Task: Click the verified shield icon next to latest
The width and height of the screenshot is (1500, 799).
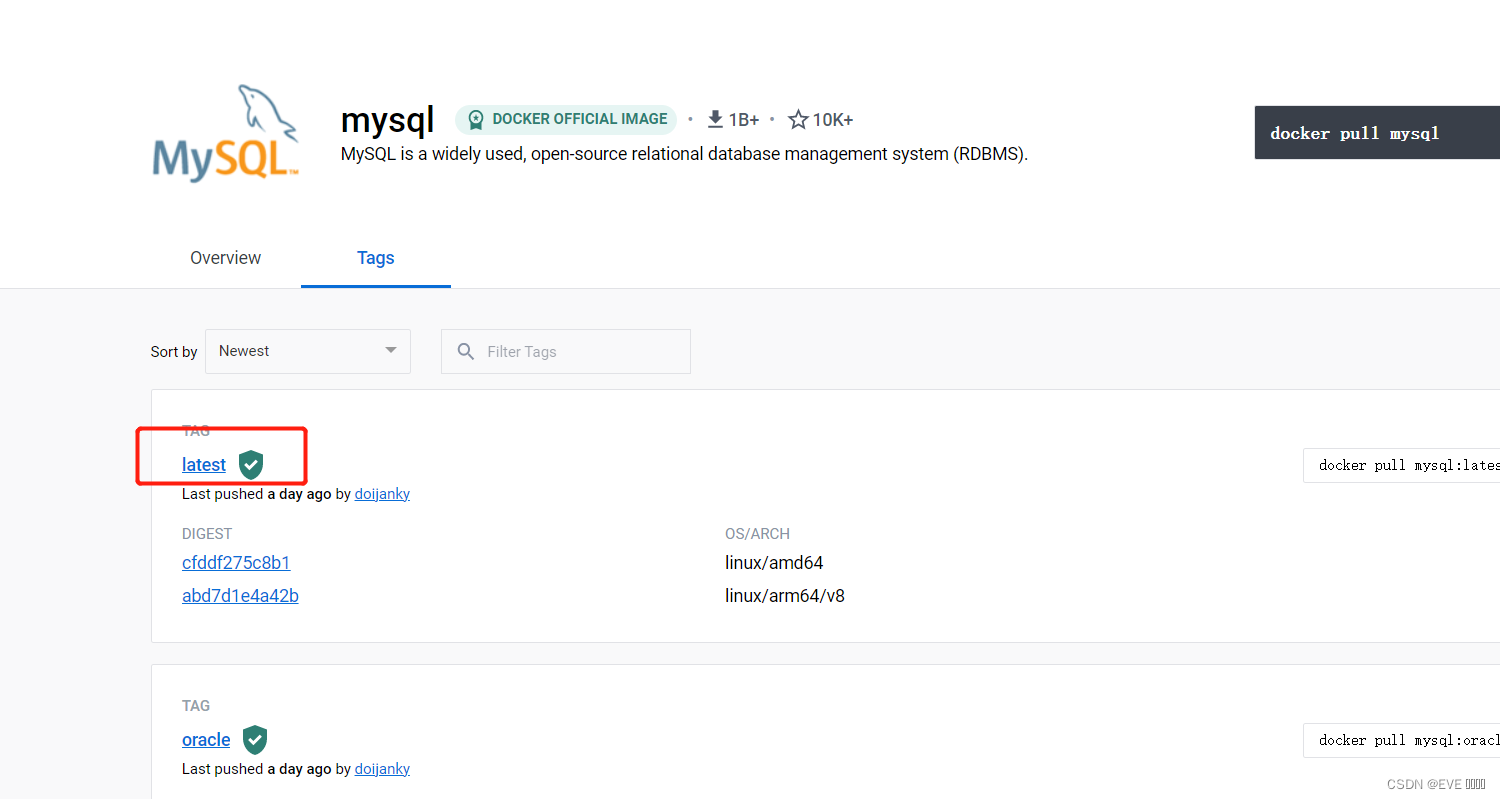Action: pos(251,465)
